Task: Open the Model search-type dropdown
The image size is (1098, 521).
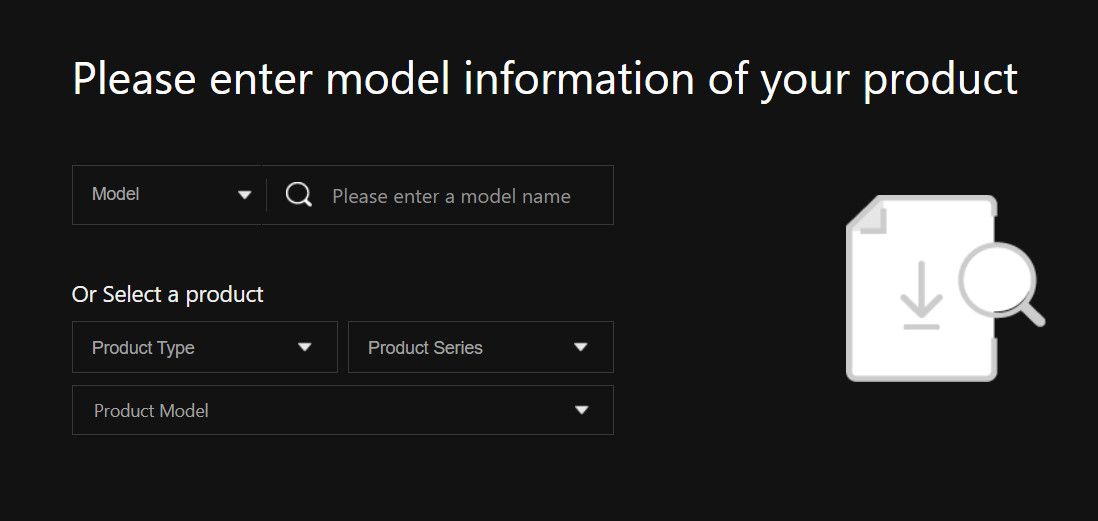Action: coord(168,195)
